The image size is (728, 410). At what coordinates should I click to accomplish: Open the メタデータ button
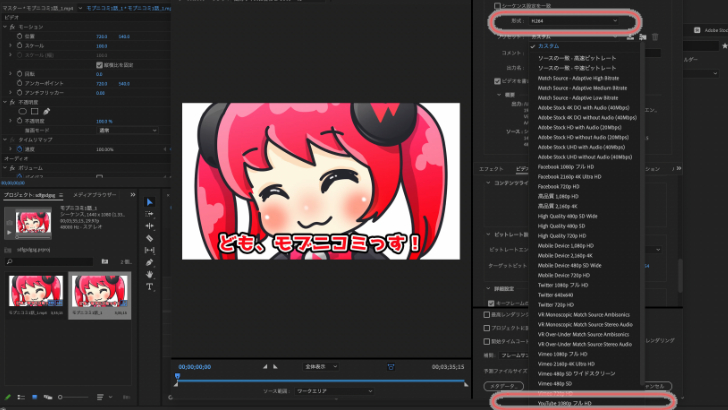pos(504,386)
